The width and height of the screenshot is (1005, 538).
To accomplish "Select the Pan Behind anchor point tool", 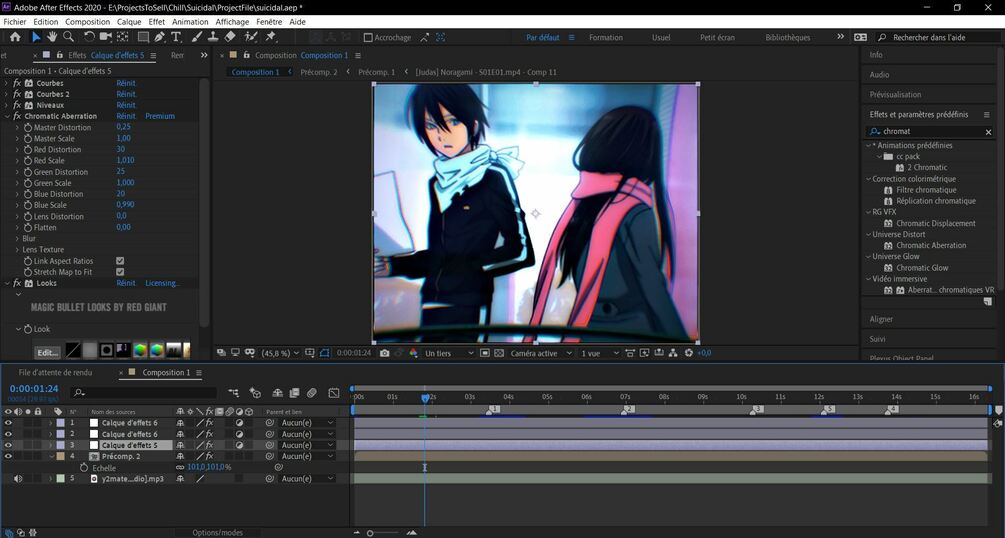I will coord(122,37).
